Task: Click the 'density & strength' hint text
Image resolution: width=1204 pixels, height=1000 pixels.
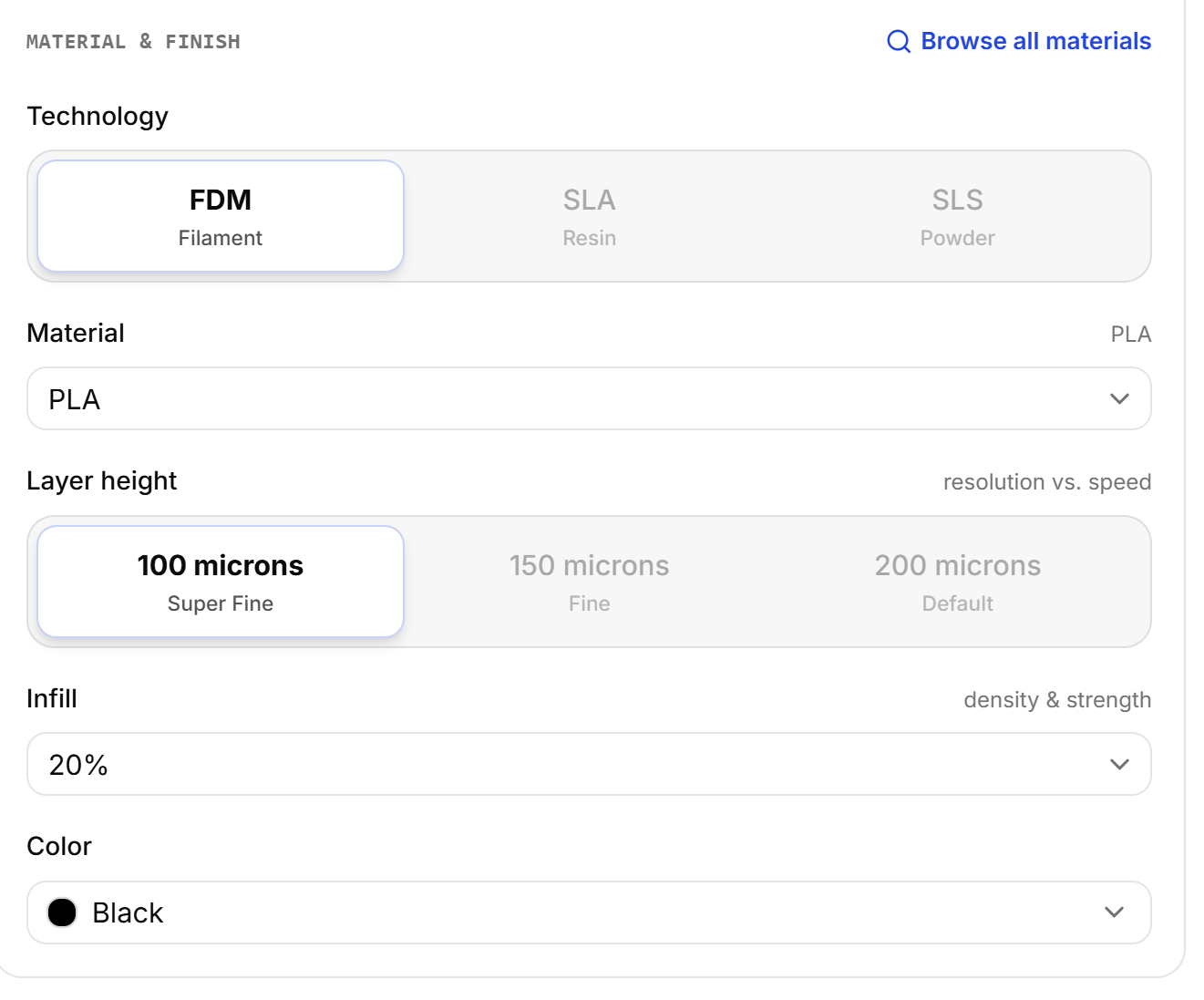Action: click(x=1057, y=700)
